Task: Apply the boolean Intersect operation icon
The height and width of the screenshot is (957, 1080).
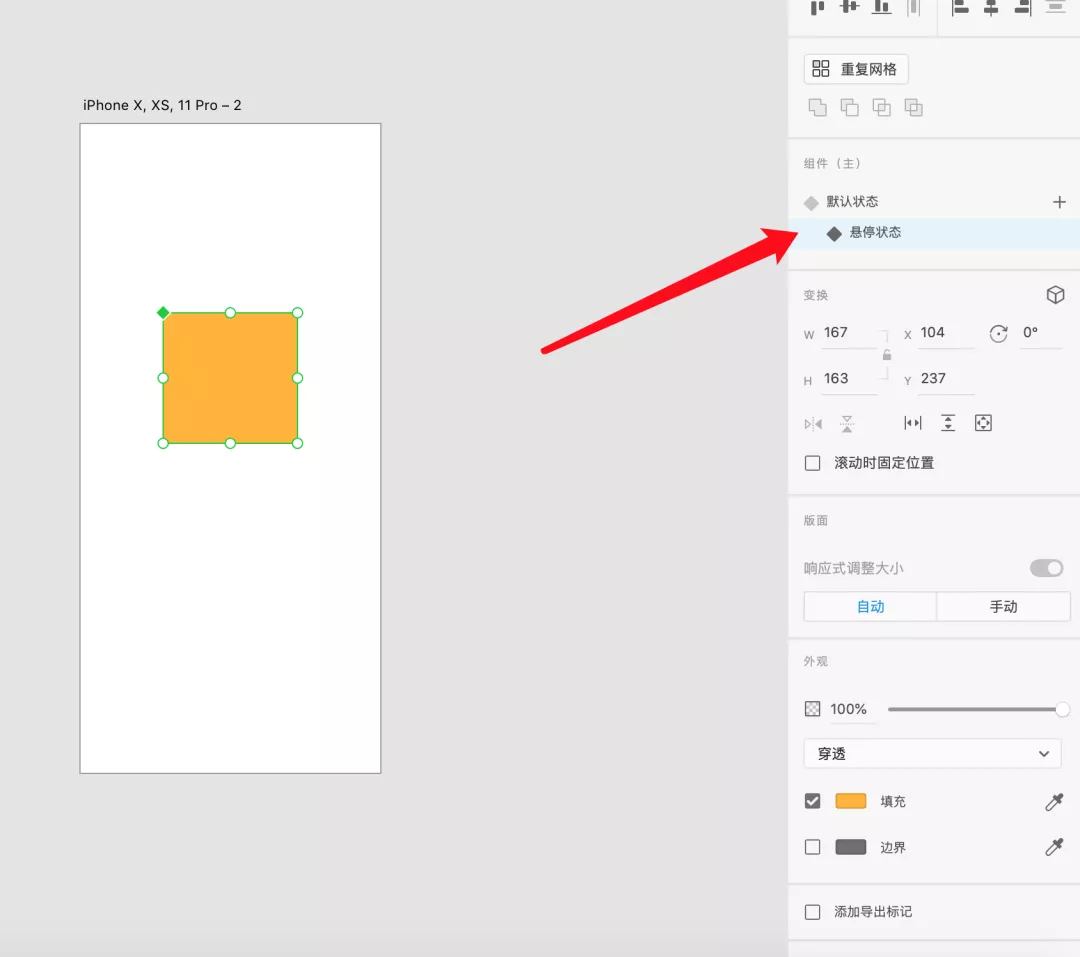Action: click(x=881, y=108)
